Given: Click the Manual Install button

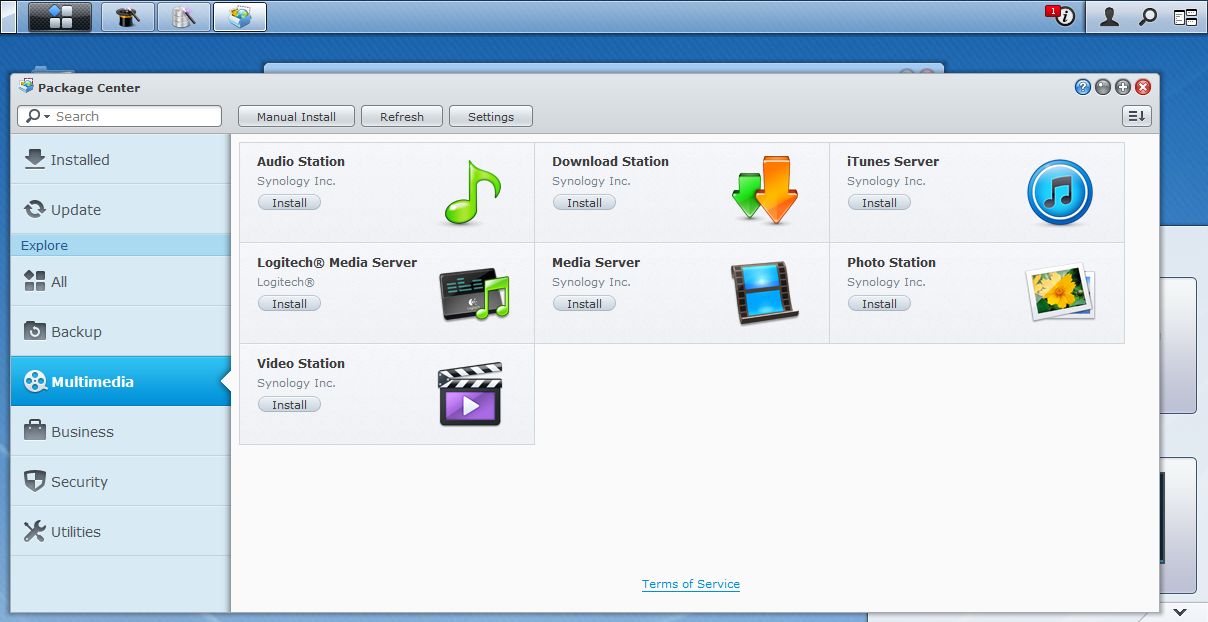Looking at the screenshot, I should (296, 117).
